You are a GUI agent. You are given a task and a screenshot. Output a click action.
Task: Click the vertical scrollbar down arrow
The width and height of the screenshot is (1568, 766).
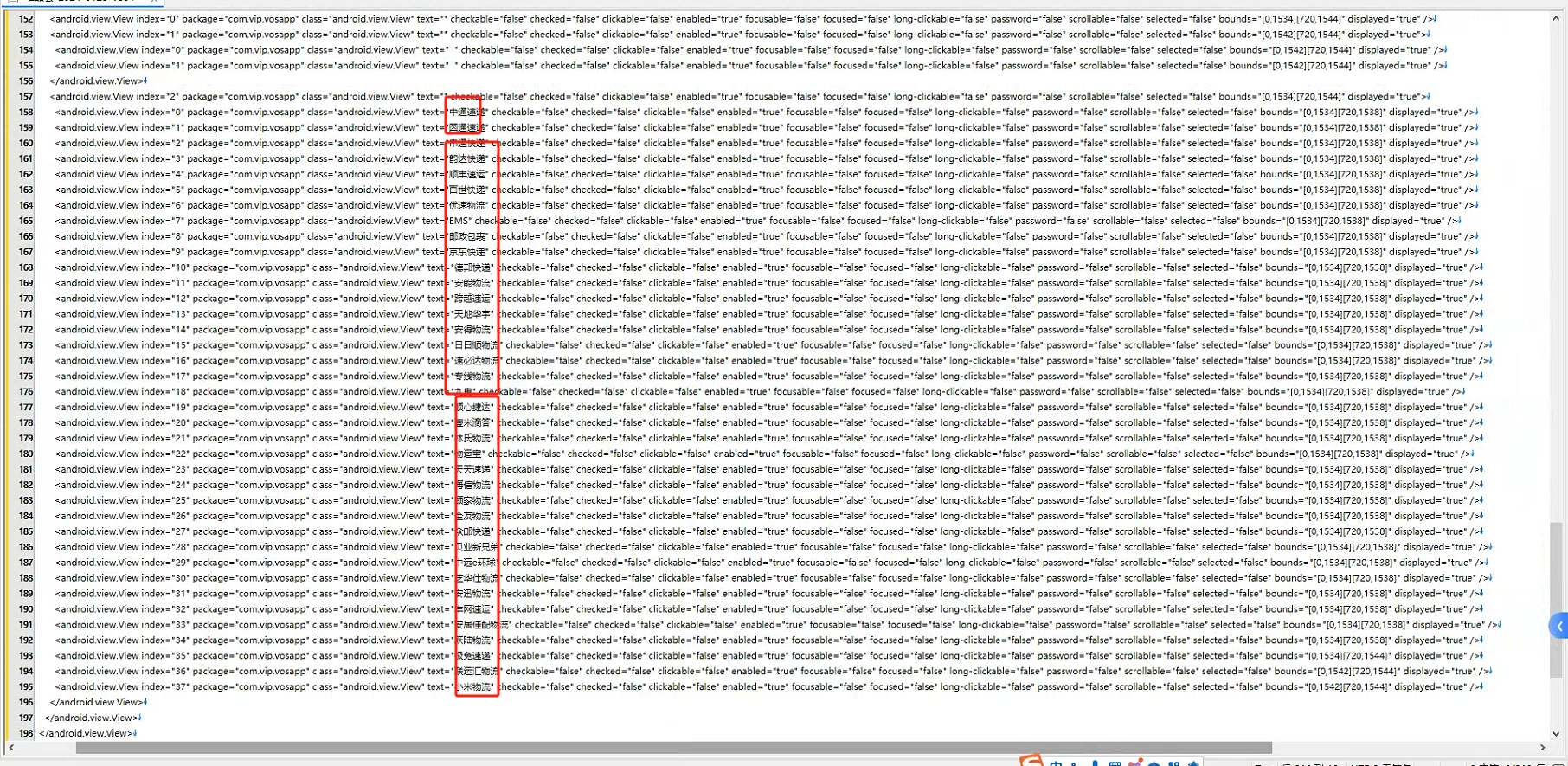pyautogui.click(x=1557, y=734)
